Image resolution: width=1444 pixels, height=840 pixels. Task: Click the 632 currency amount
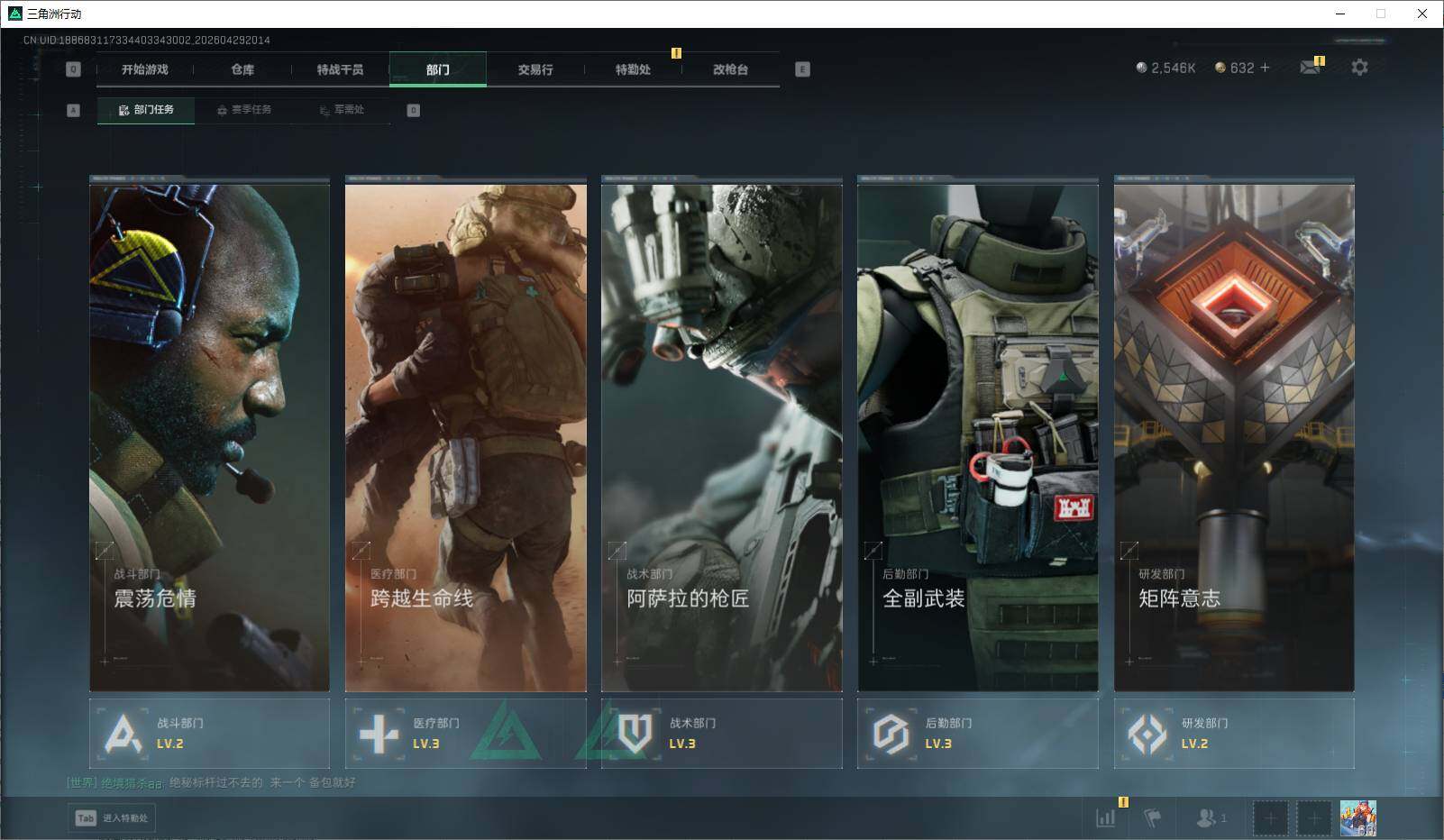pos(1242,68)
